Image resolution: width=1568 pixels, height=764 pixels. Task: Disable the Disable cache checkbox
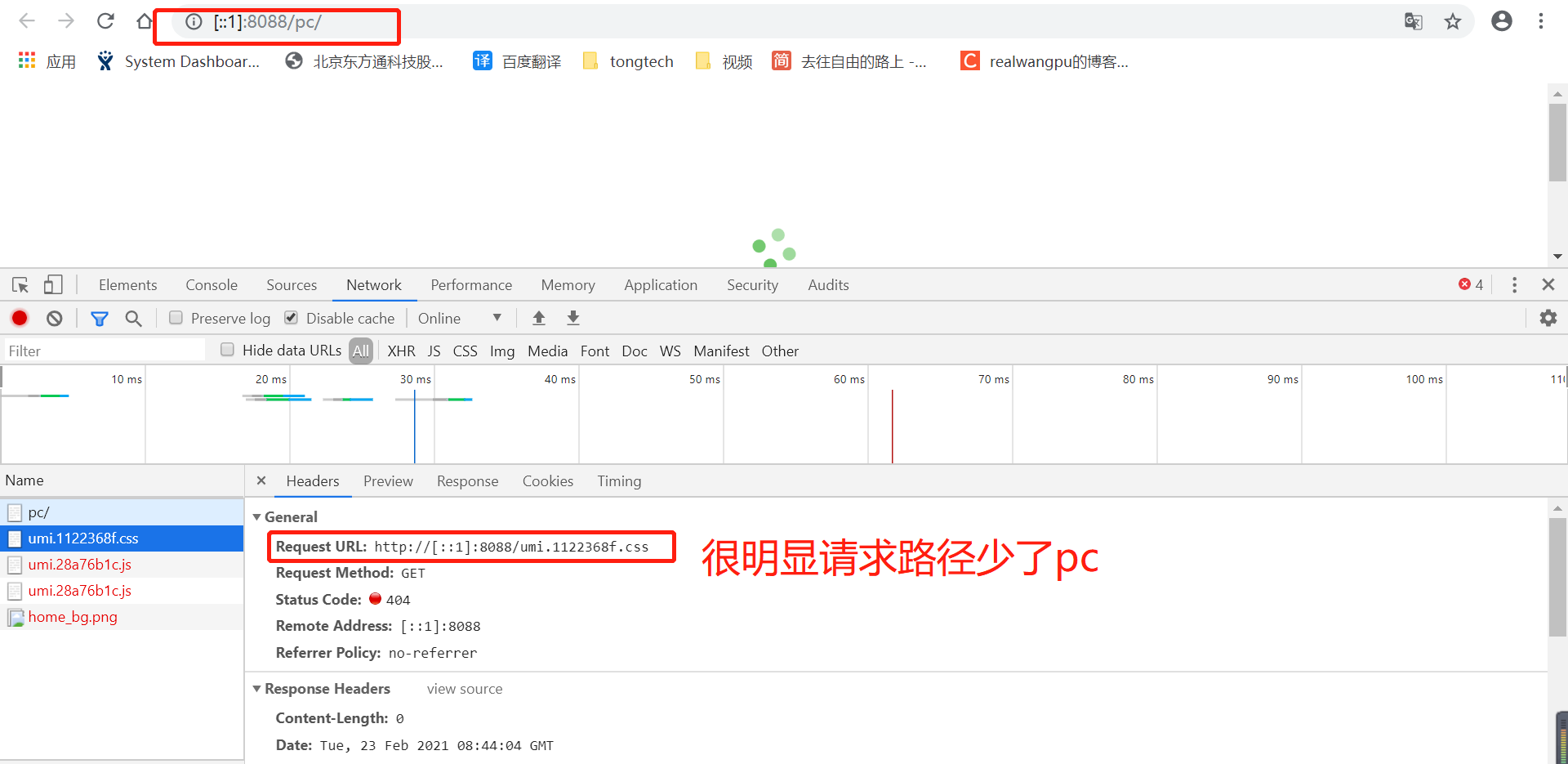point(291,317)
